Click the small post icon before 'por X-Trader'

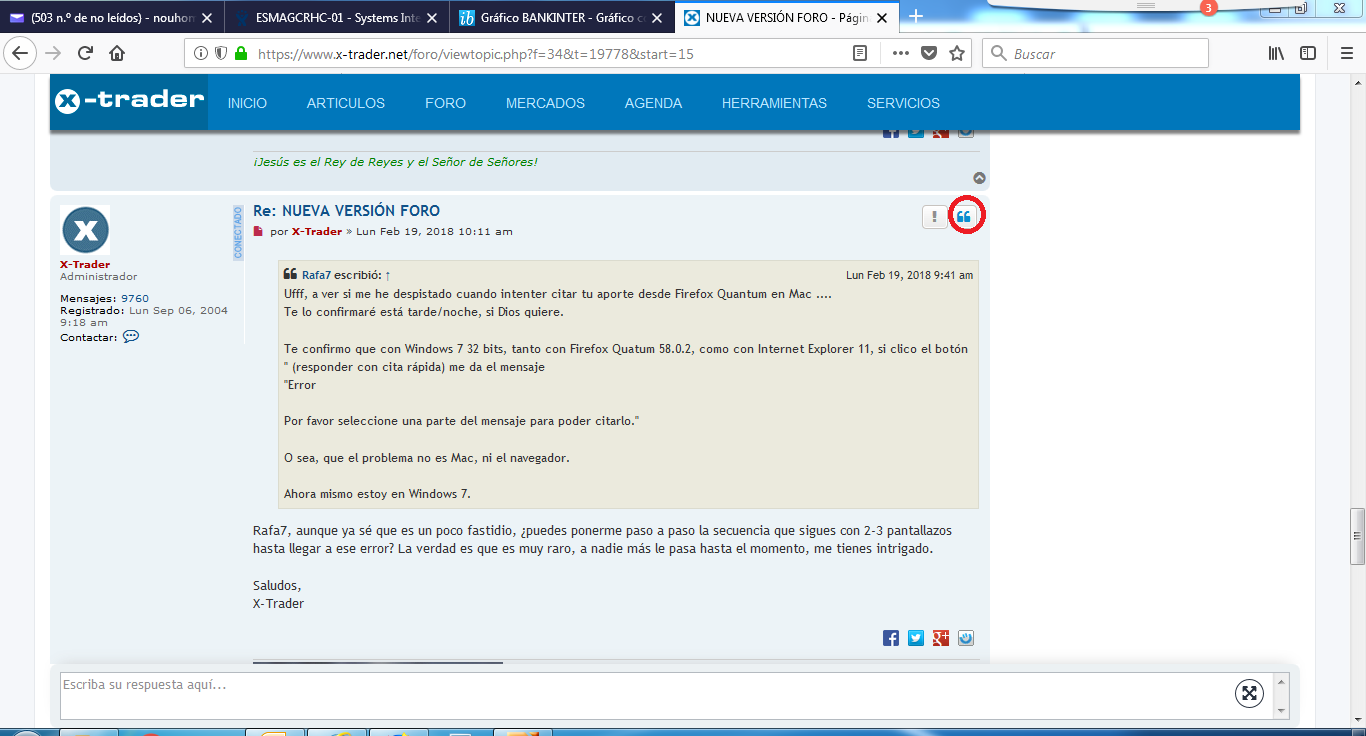258,232
